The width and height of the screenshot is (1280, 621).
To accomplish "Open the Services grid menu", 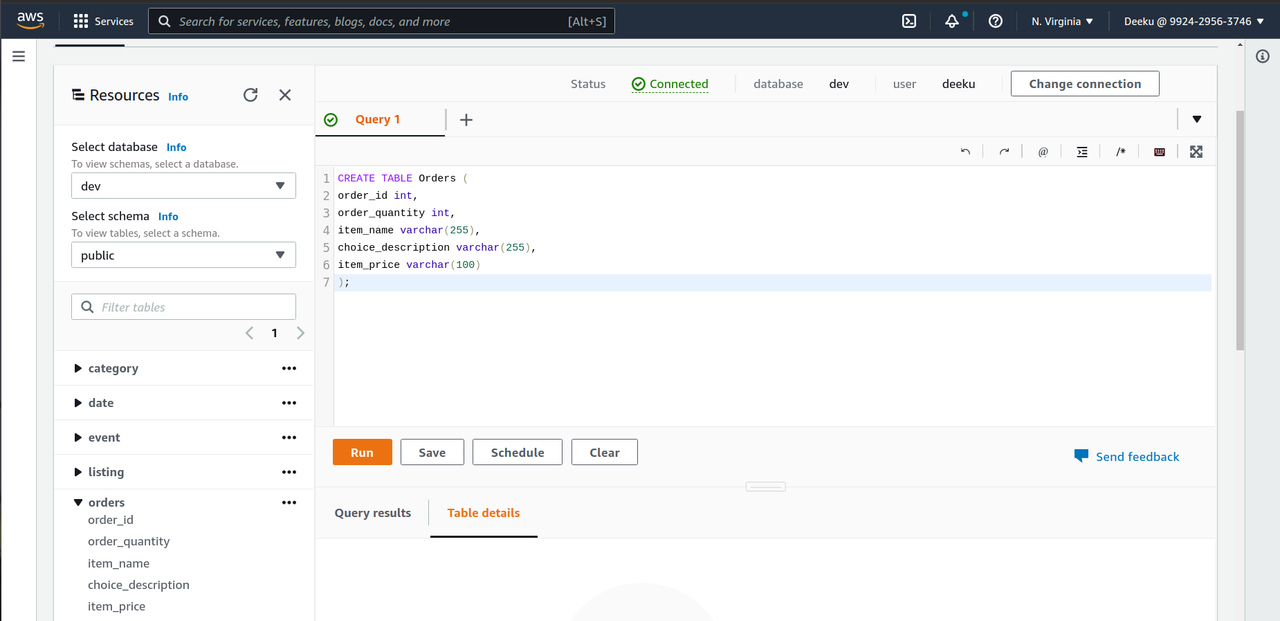I will (x=103, y=21).
